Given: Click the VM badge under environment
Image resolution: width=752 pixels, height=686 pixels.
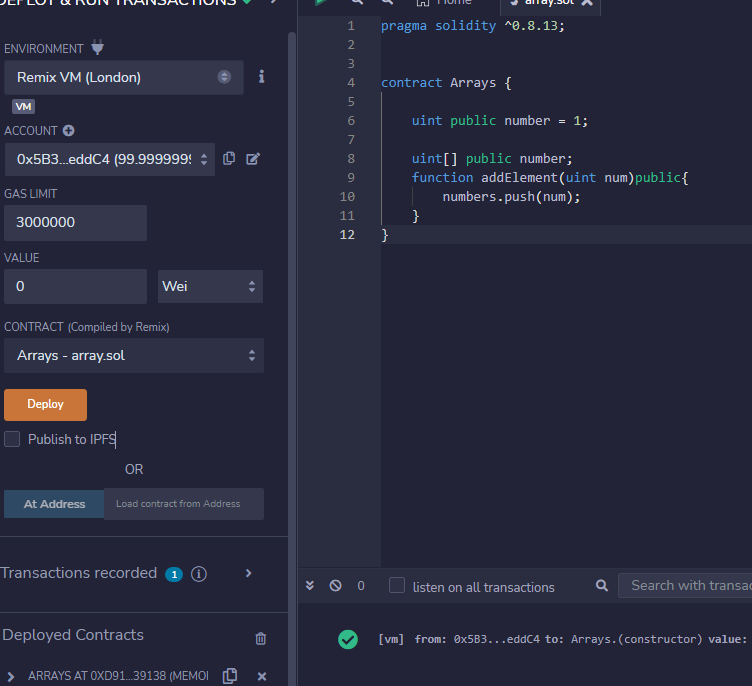Looking at the screenshot, I should (24, 106).
